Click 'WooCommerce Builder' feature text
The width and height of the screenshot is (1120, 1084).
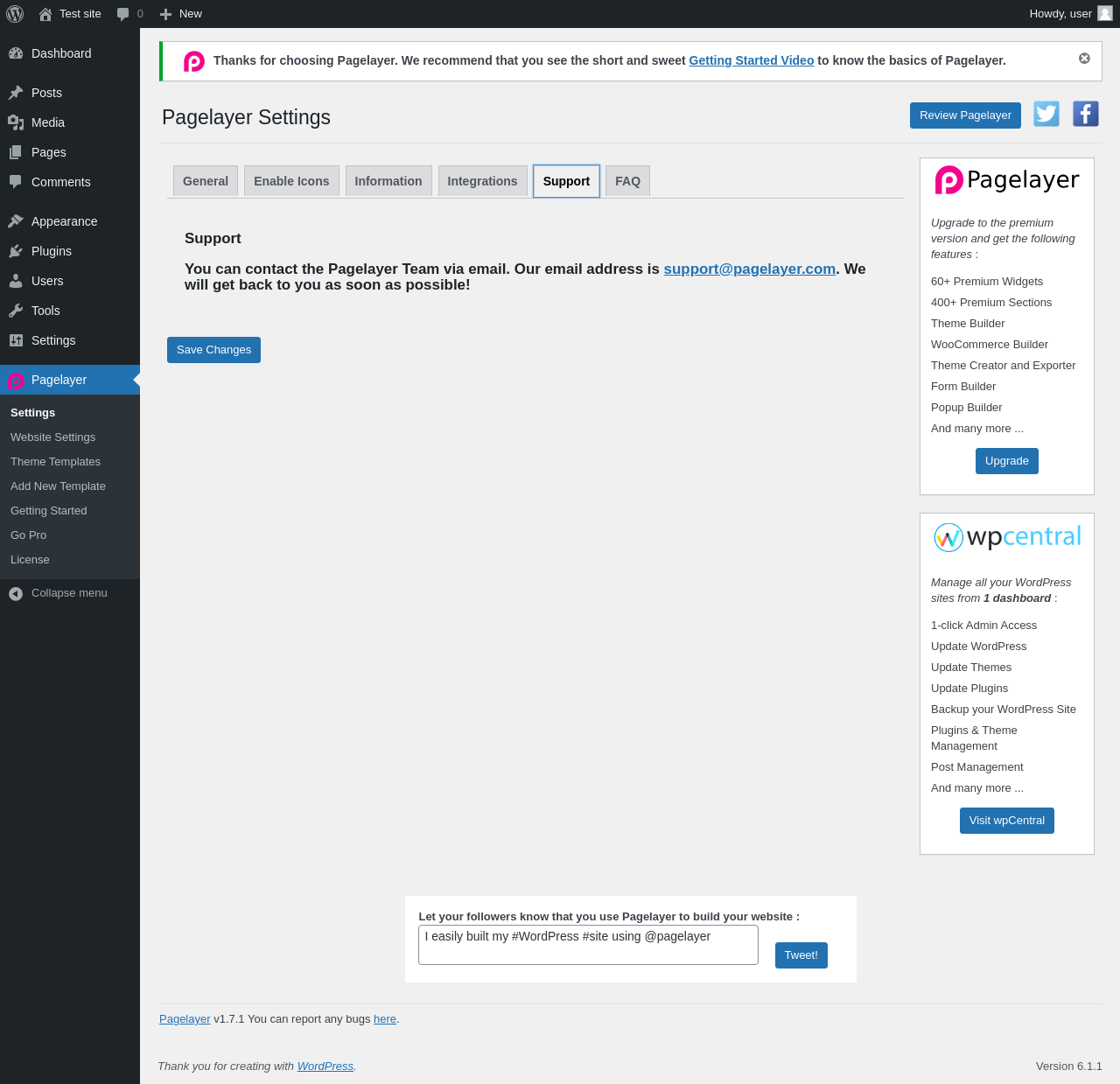pyautogui.click(x=990, y=345)
